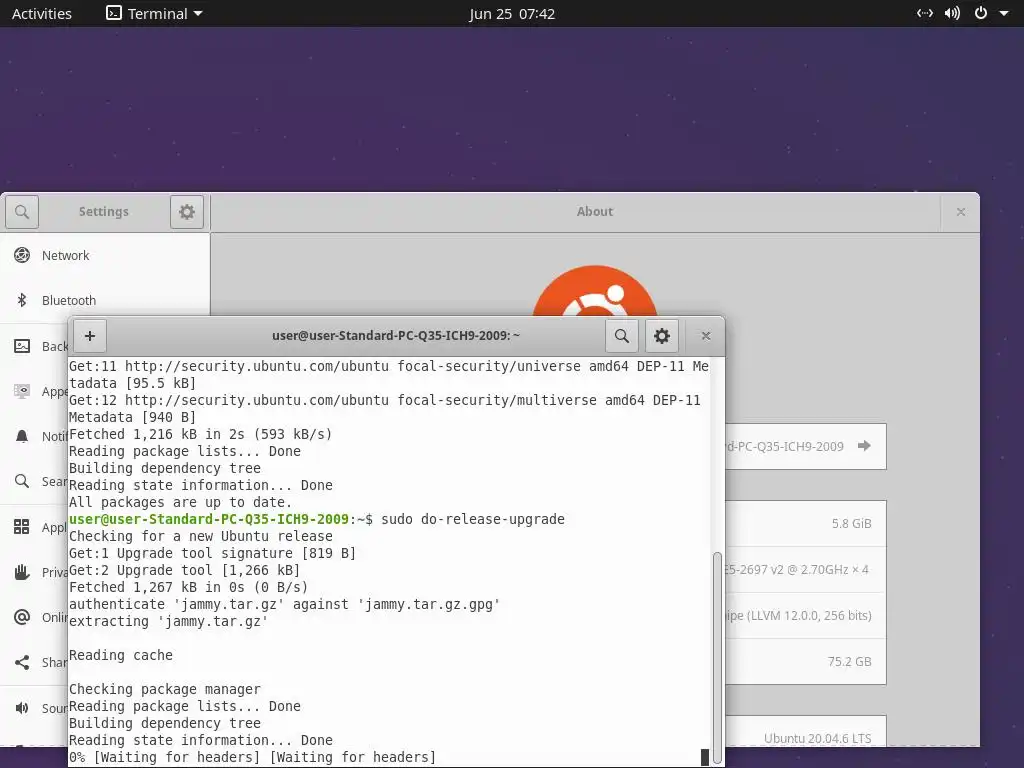Viewport: 1024px width, 768px height.
Task: Click the 'Checking for a new Ubuntu release' line
Action: tap(200, 536)
